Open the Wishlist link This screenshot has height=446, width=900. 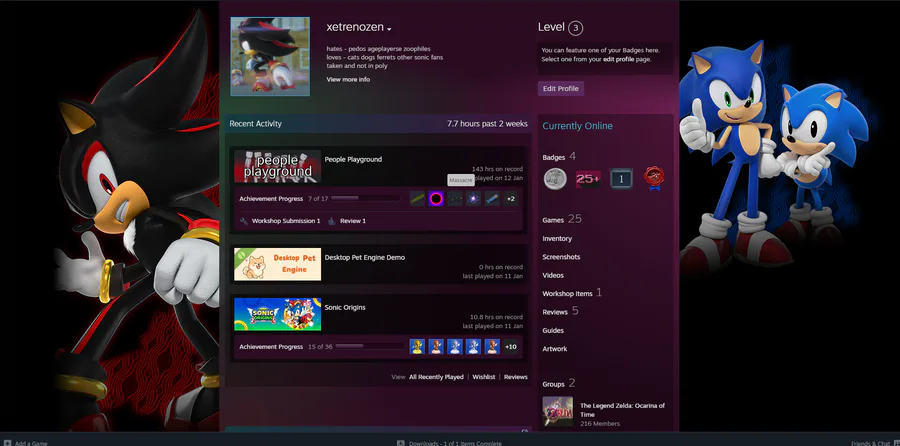[484, 377]
